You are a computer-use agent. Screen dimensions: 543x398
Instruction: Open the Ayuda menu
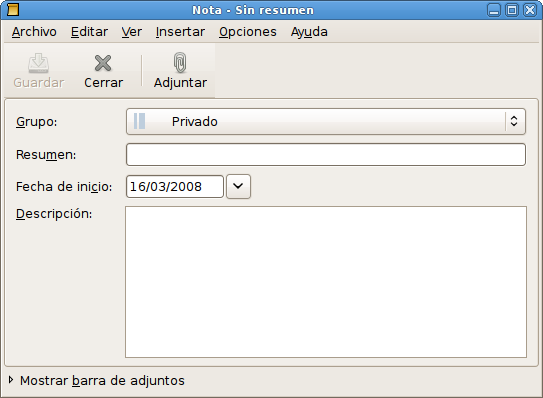tap(309, 32)
